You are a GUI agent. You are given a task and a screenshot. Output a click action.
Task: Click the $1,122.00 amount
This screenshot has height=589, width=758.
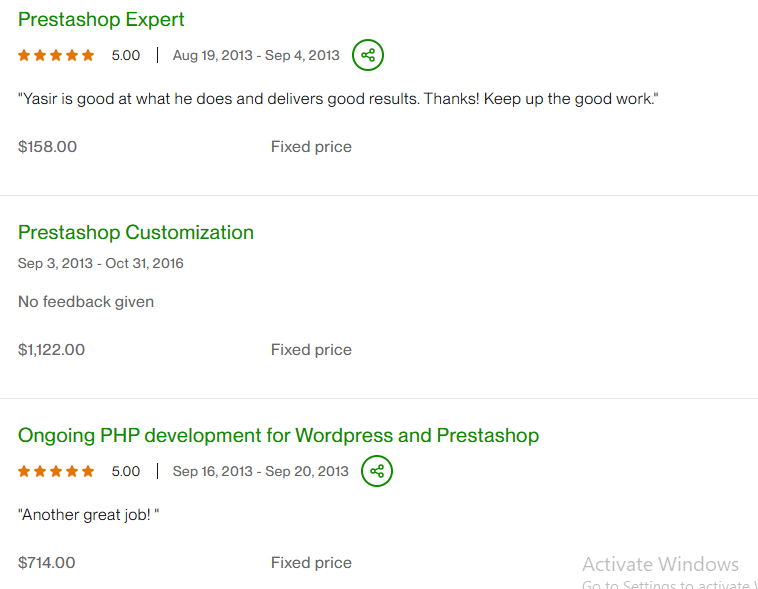(52, 349)
